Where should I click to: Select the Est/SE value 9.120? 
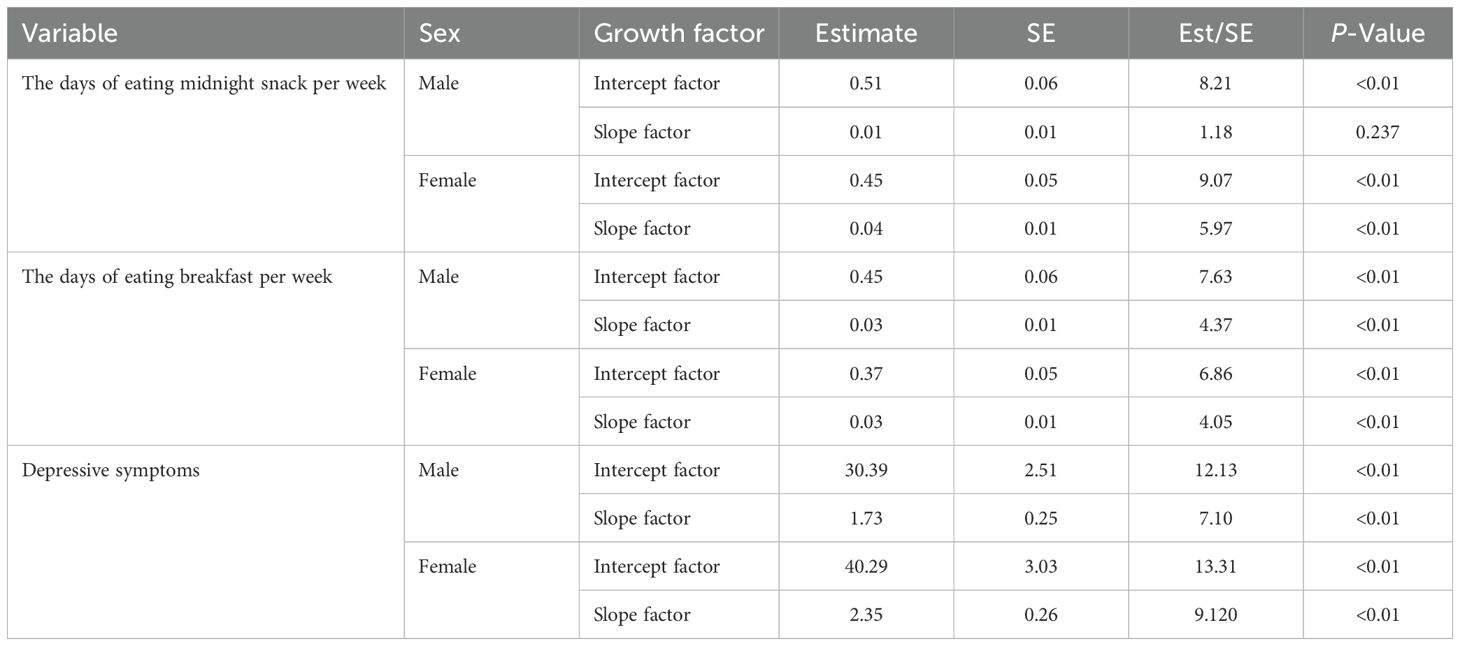tap(1216, 615)
